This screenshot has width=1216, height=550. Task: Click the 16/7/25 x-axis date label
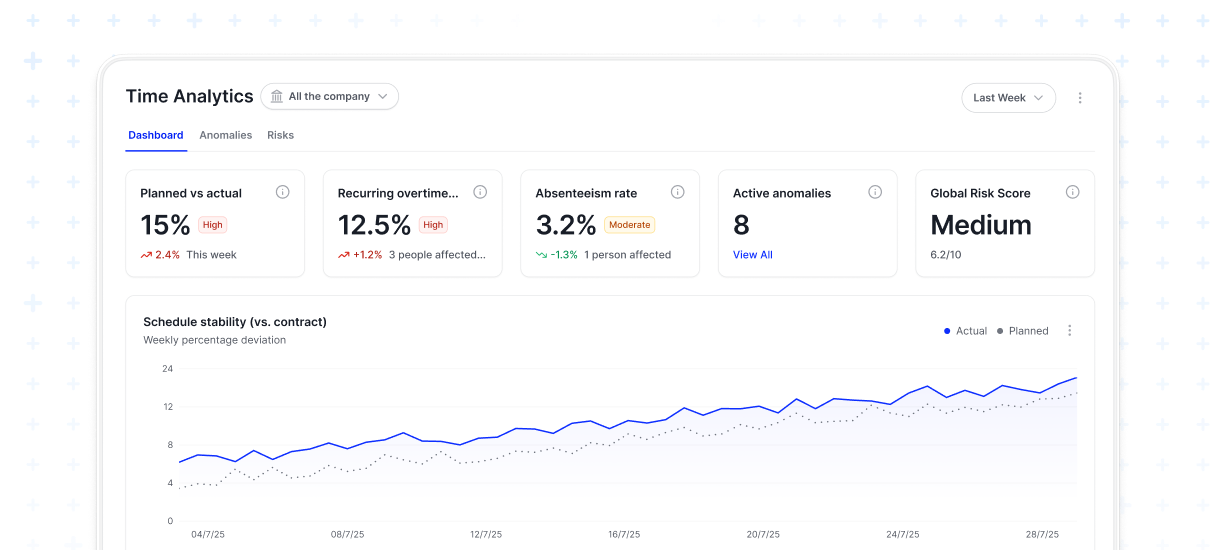(x=625, y=535)
